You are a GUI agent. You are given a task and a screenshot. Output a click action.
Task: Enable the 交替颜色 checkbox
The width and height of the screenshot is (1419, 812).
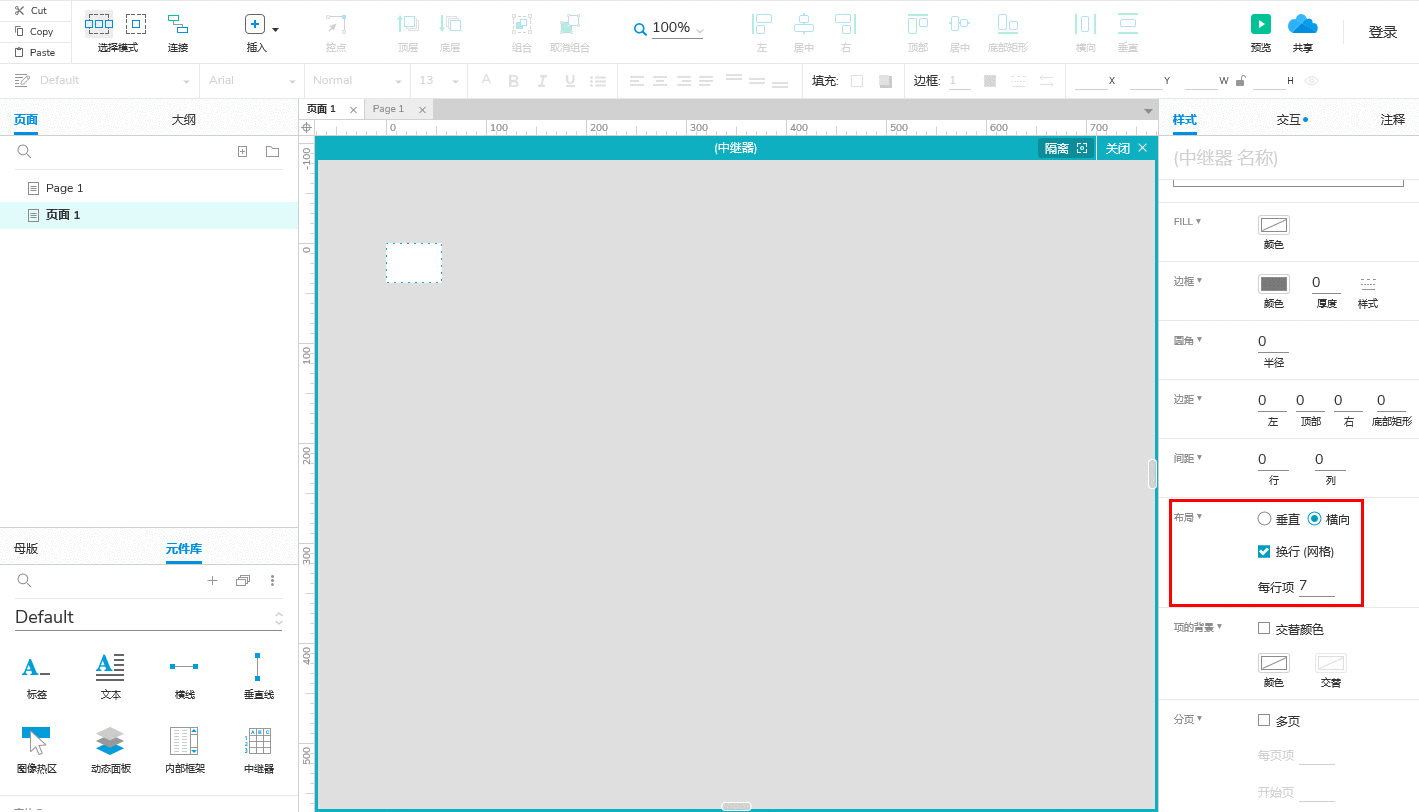pyautogui.click(x=1264, y=628)
